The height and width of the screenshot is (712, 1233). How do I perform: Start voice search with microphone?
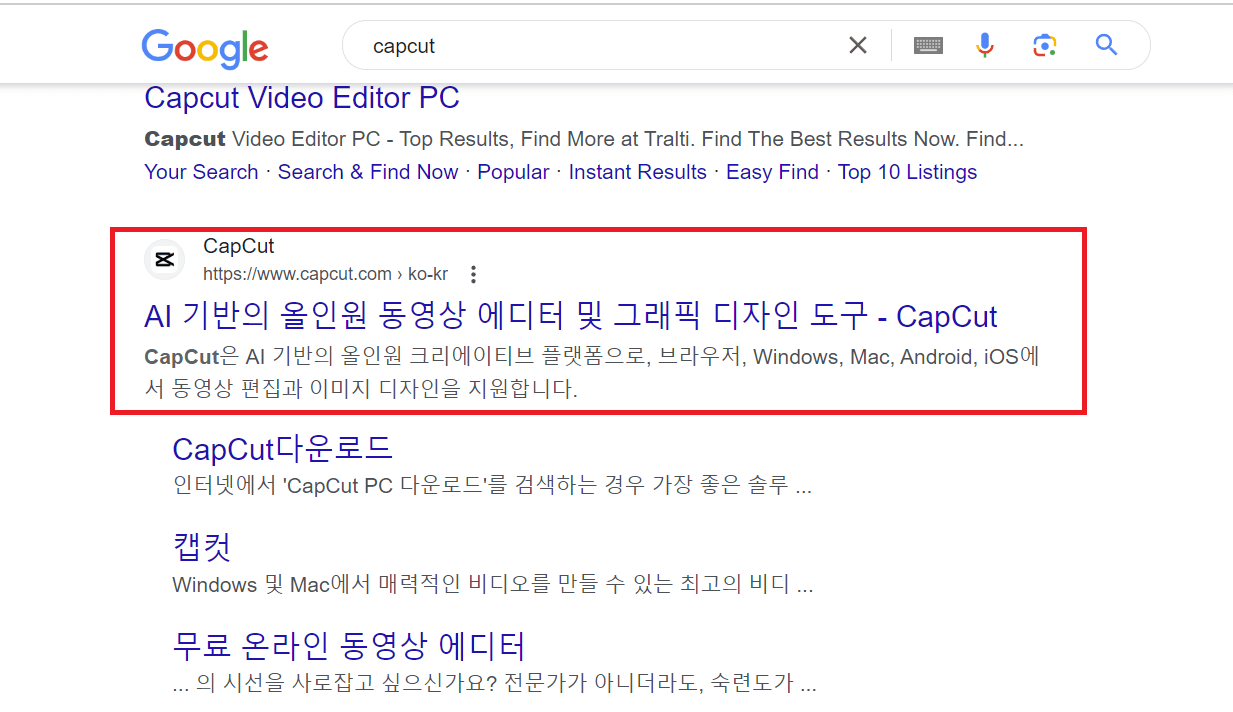click(985, 45)
